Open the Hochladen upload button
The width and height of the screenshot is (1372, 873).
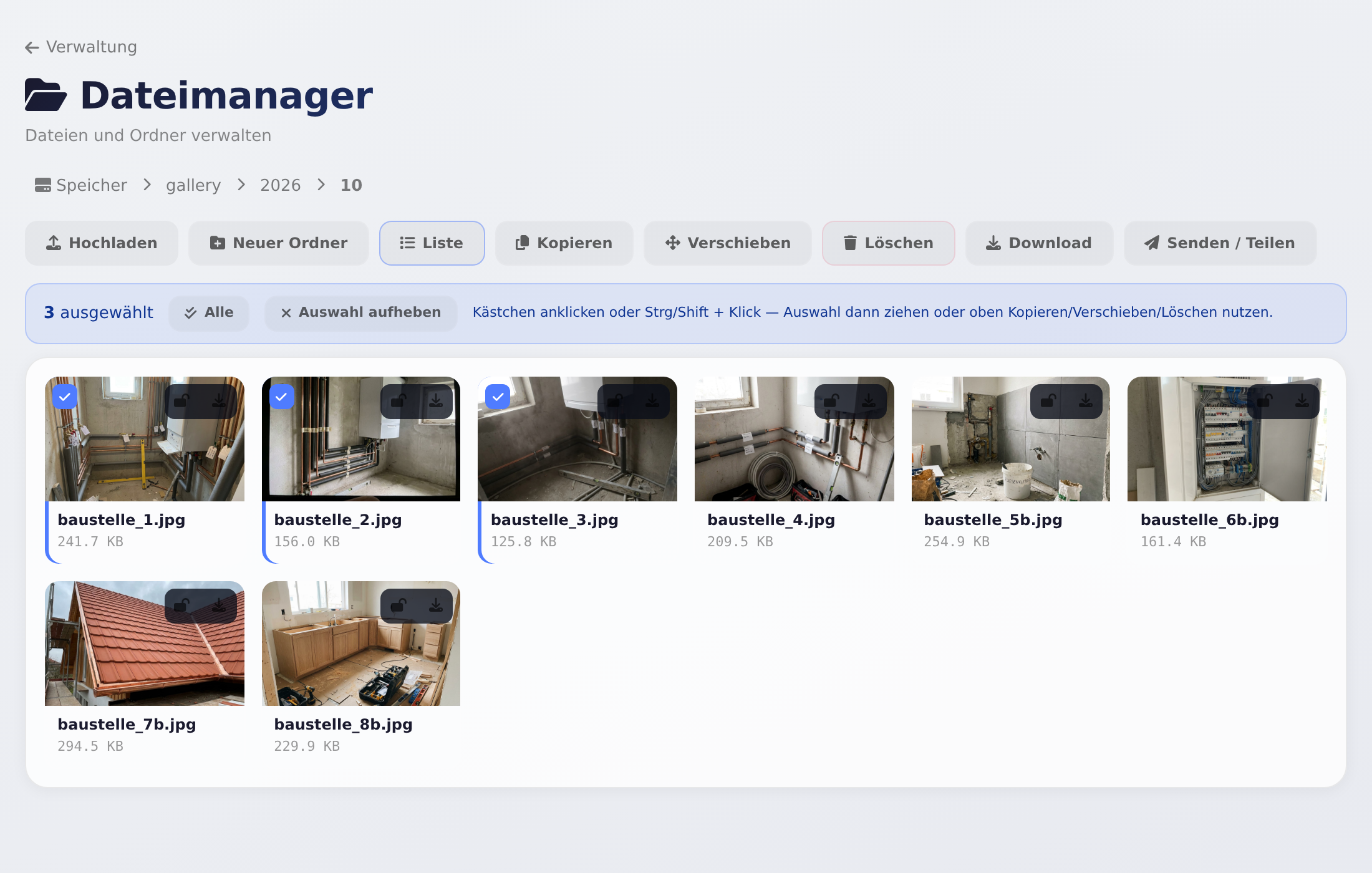102,243
